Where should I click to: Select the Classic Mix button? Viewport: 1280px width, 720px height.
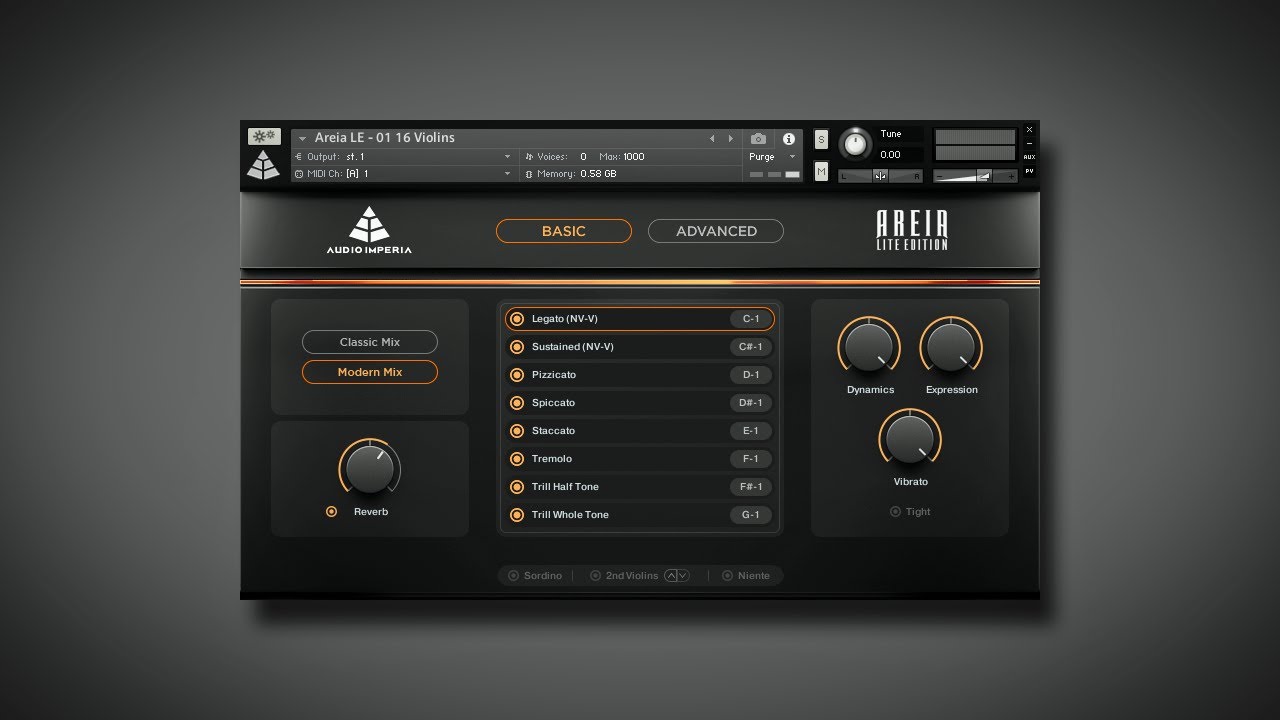pos(370,342)
